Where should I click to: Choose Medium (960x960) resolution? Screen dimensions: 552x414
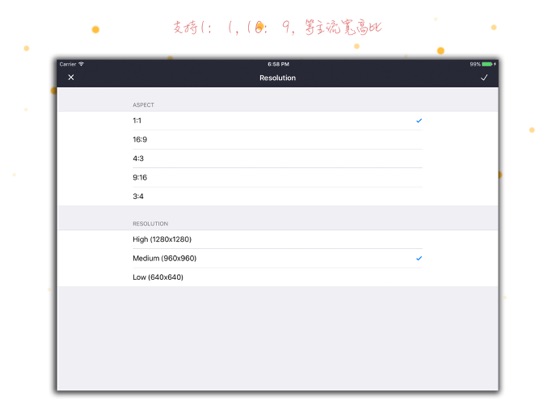(277, 258)
